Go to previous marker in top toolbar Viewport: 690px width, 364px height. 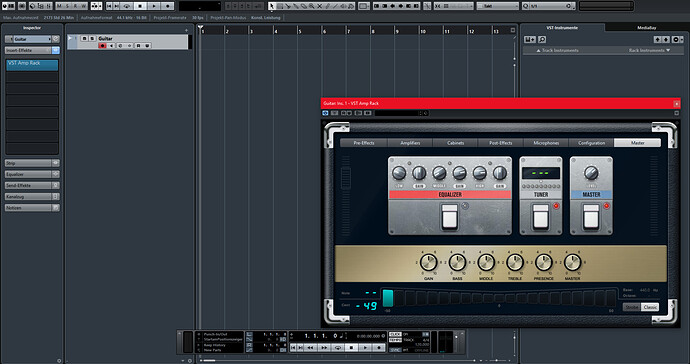click(109, 6)
